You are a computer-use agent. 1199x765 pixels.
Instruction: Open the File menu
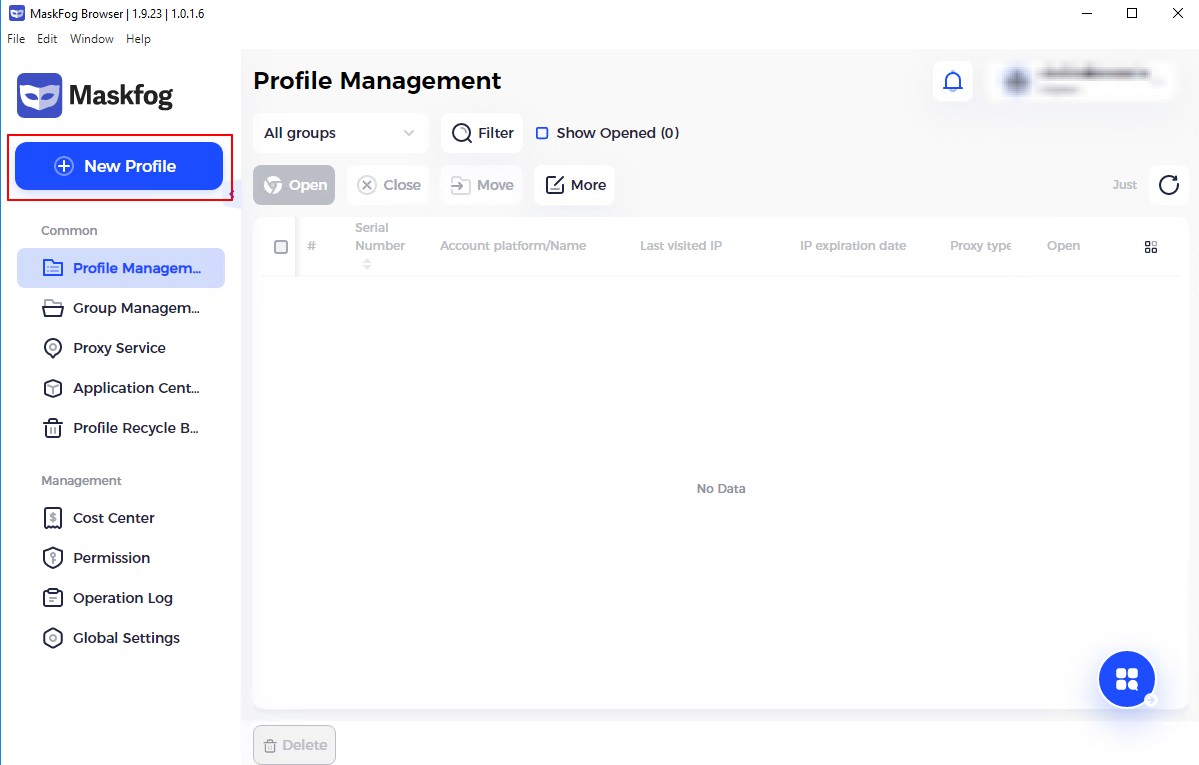coord(16,39)
